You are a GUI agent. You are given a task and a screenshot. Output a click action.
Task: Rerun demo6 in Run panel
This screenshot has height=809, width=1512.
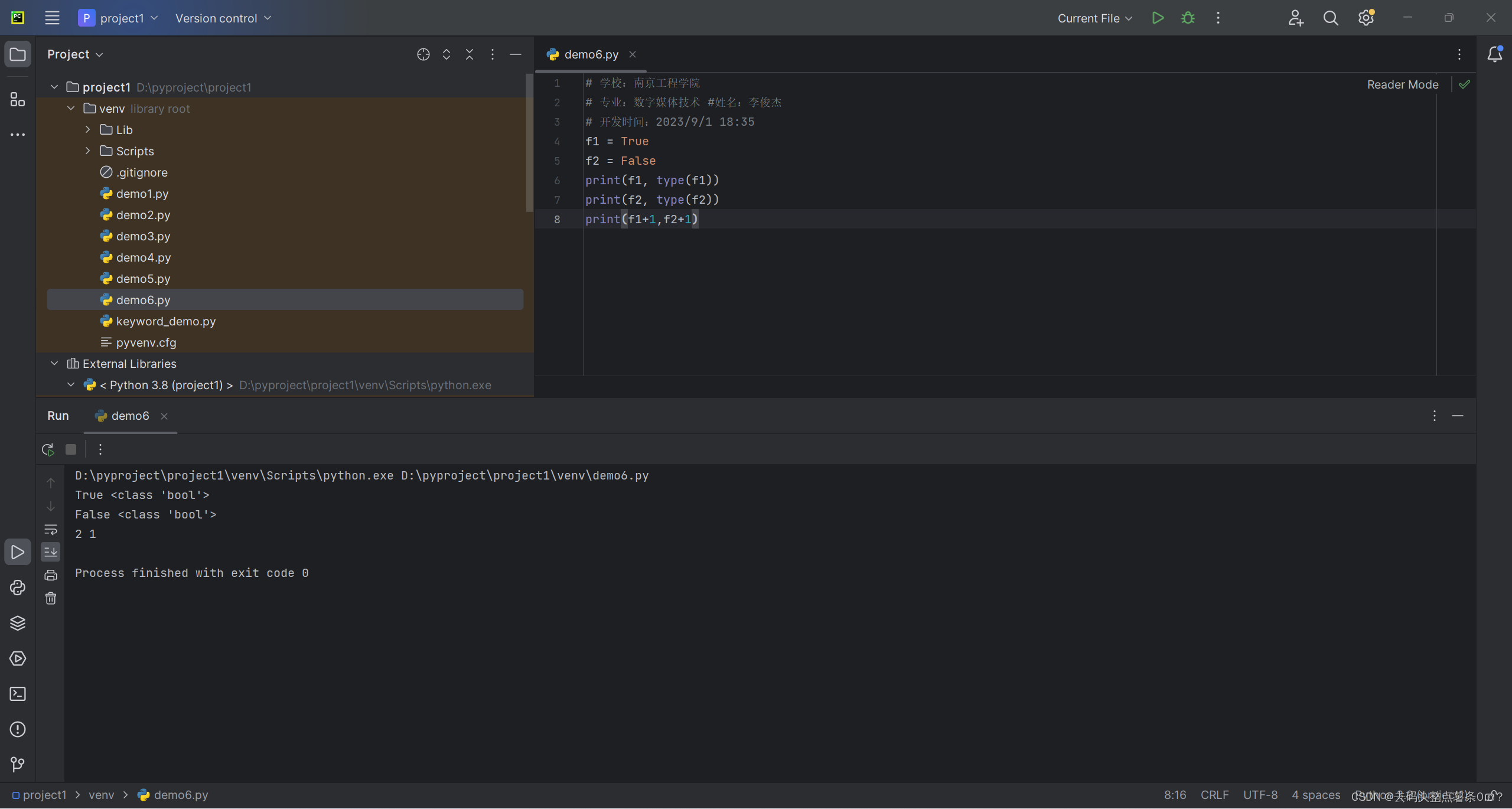[48, 449]
